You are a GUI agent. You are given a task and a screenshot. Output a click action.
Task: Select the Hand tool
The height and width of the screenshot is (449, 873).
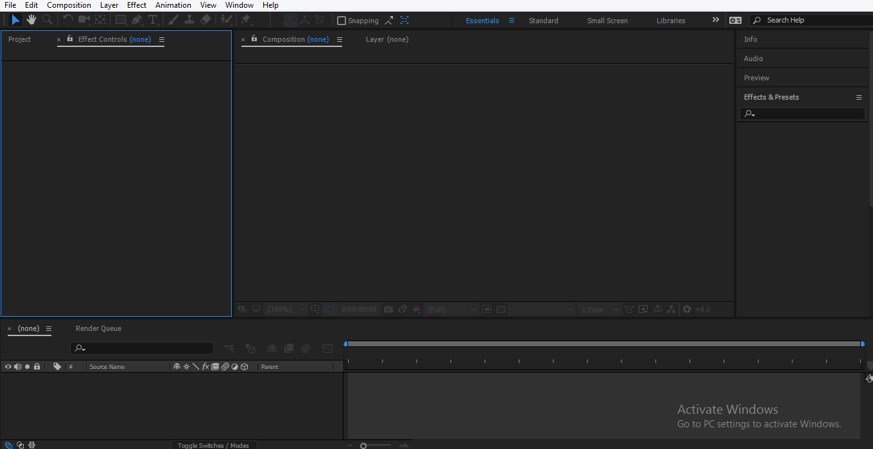tap(31, 20)
